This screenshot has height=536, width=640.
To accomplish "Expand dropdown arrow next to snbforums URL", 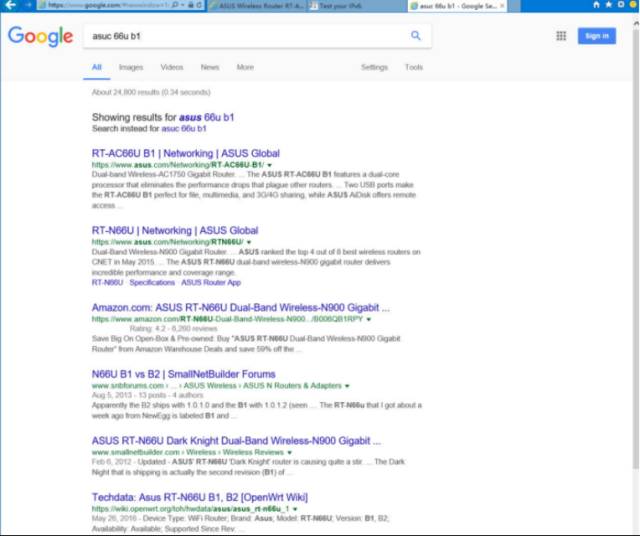I will [x=347, y=386].
